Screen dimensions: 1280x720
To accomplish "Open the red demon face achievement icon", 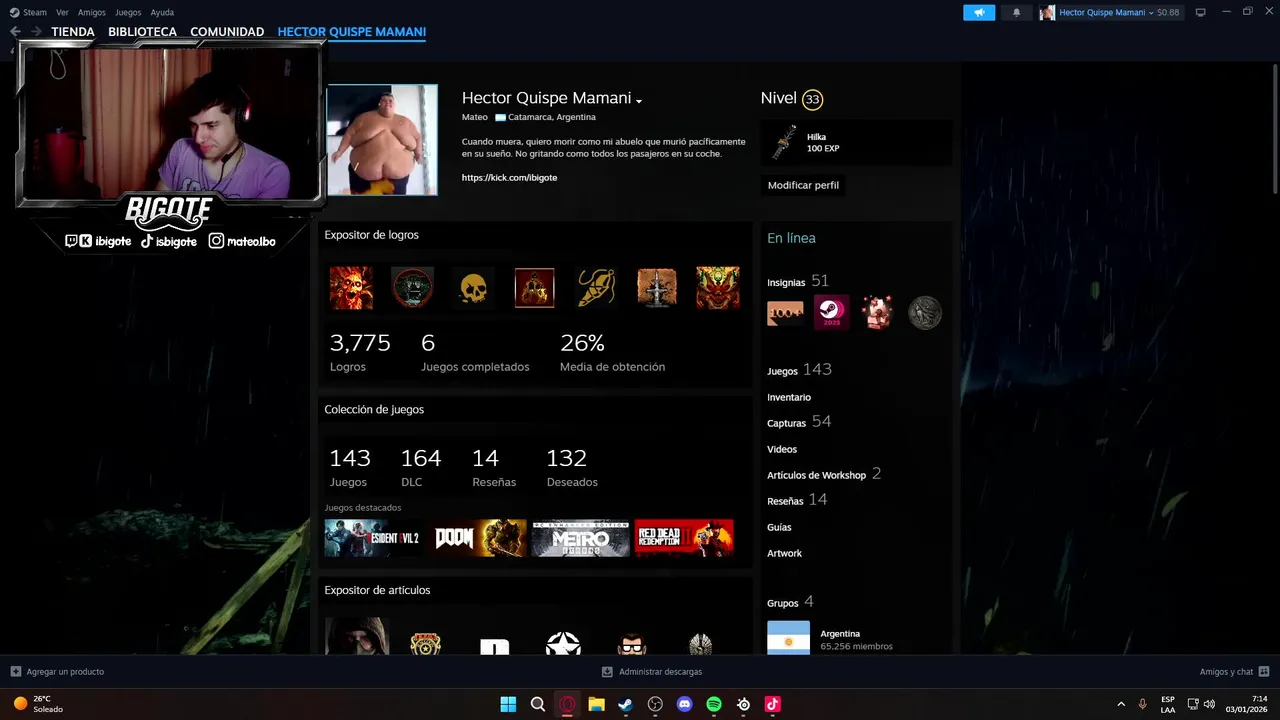I will (x=718, y=288).
